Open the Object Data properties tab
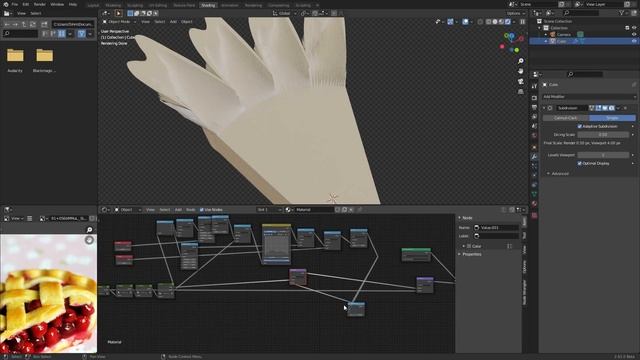 [534, 195]
